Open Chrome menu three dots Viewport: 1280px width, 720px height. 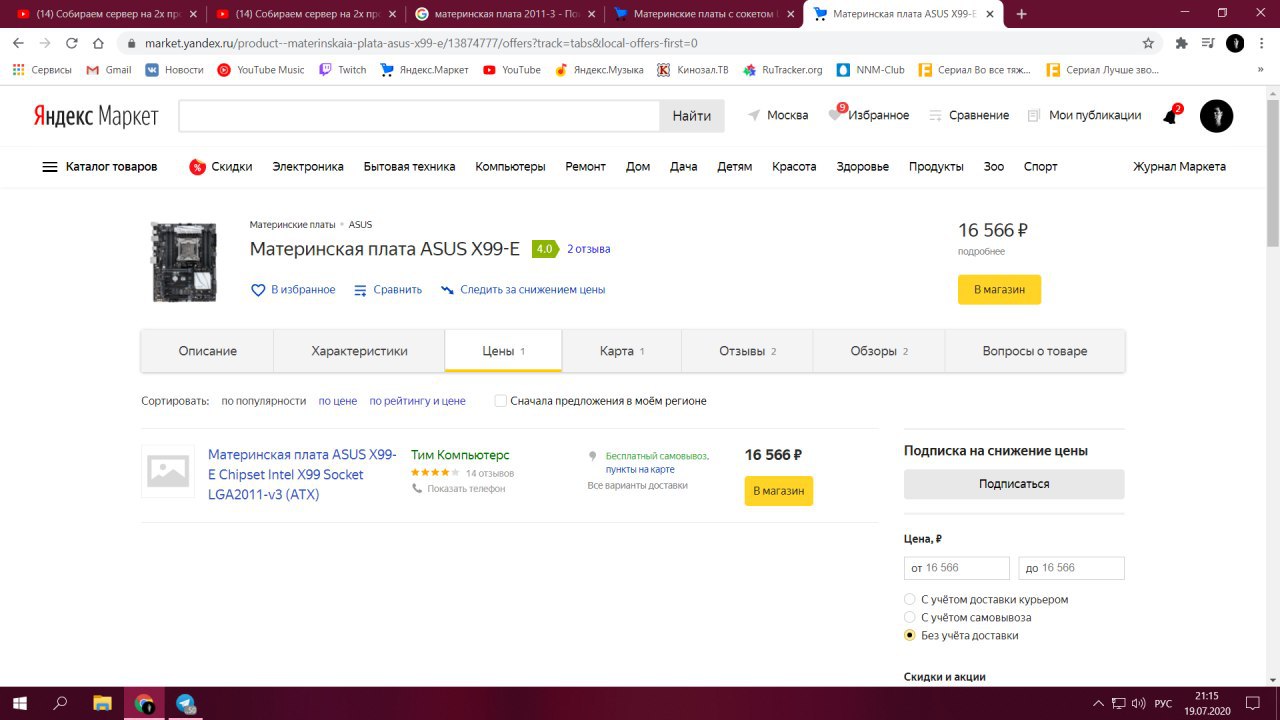coord(1262,43)
